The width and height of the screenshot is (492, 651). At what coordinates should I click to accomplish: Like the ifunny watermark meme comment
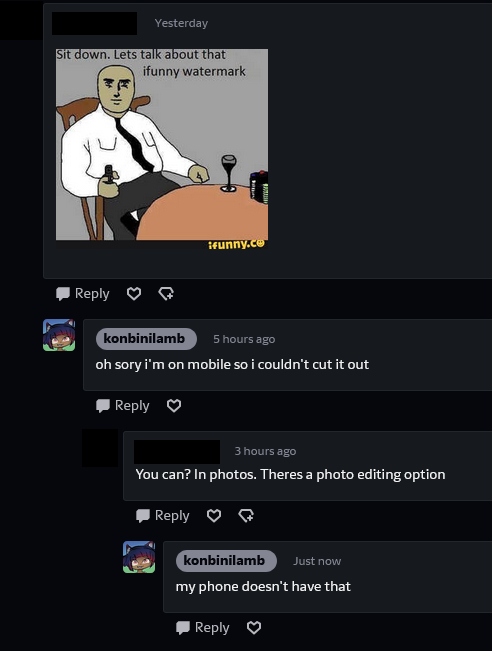[x=134, y=294]
